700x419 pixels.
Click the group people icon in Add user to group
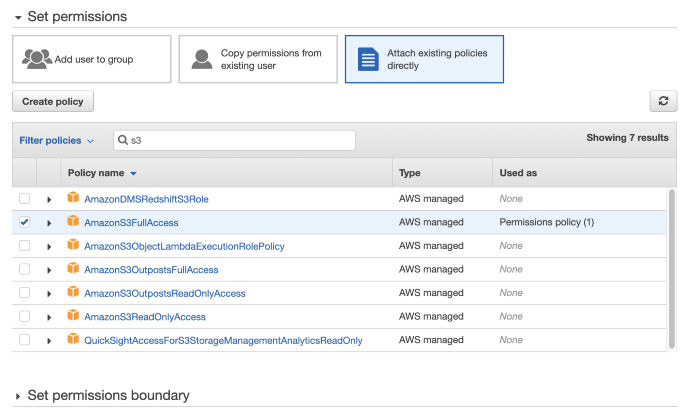(x=37, y=59)
